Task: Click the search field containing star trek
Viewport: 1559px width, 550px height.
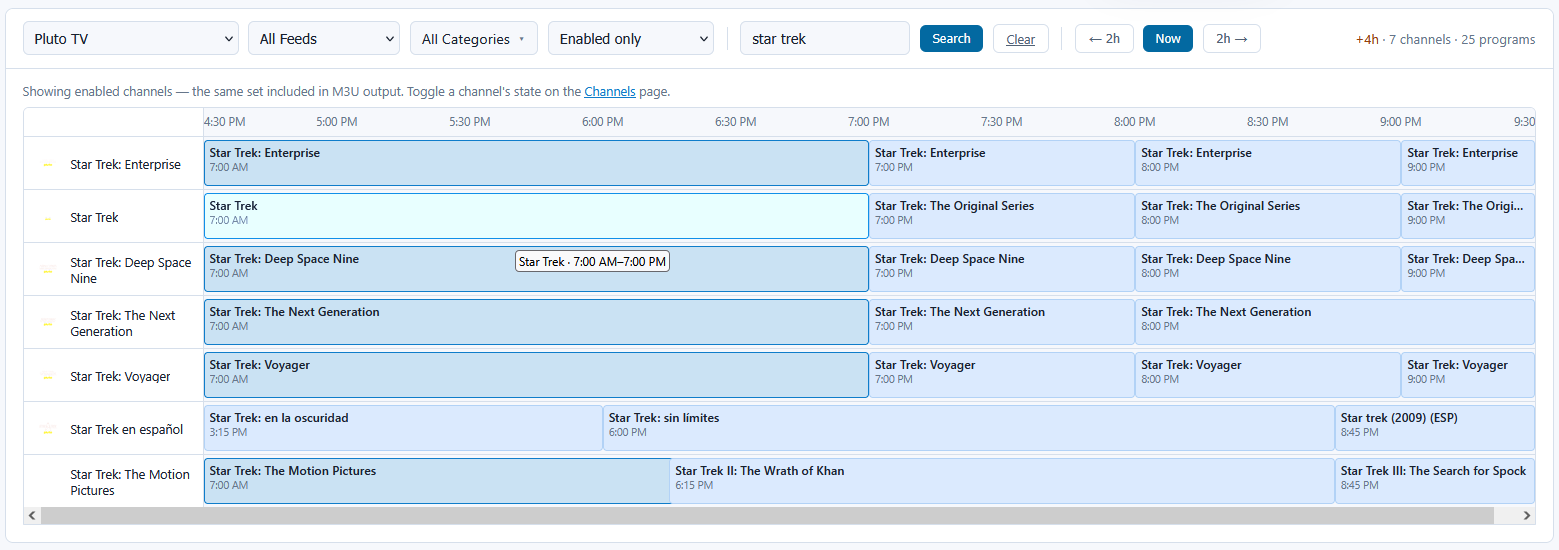Action: click(825, 38)
